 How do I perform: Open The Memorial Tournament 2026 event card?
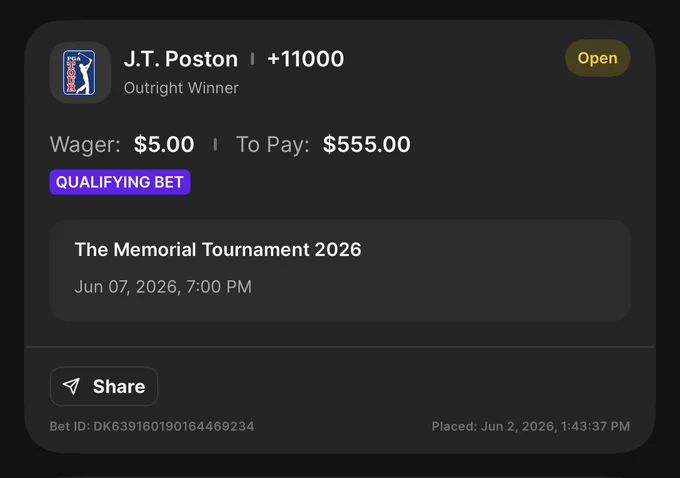coord(340,271)
